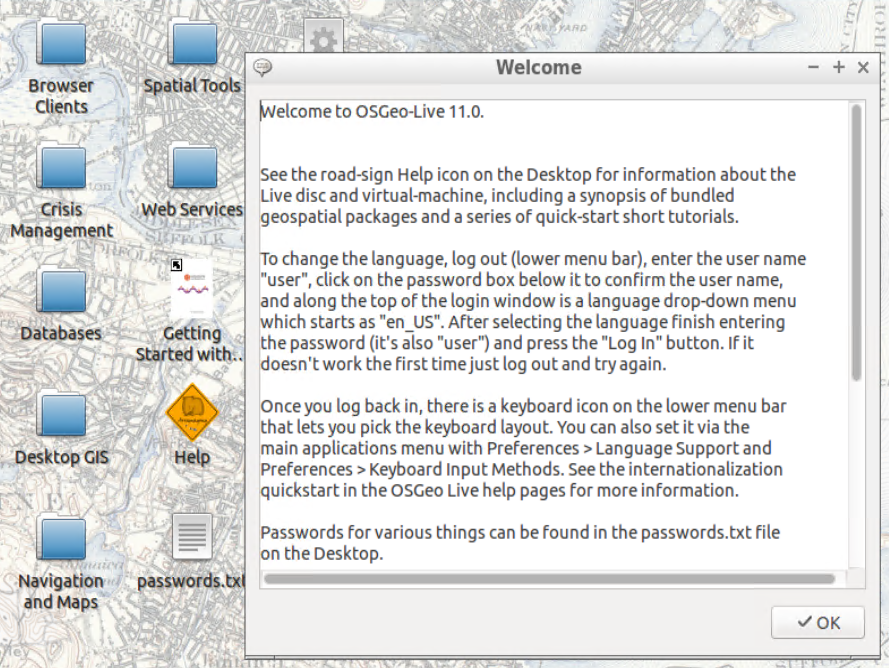
Task: Open the passwords.txt file icon
Action: click(x=192, y=536)
